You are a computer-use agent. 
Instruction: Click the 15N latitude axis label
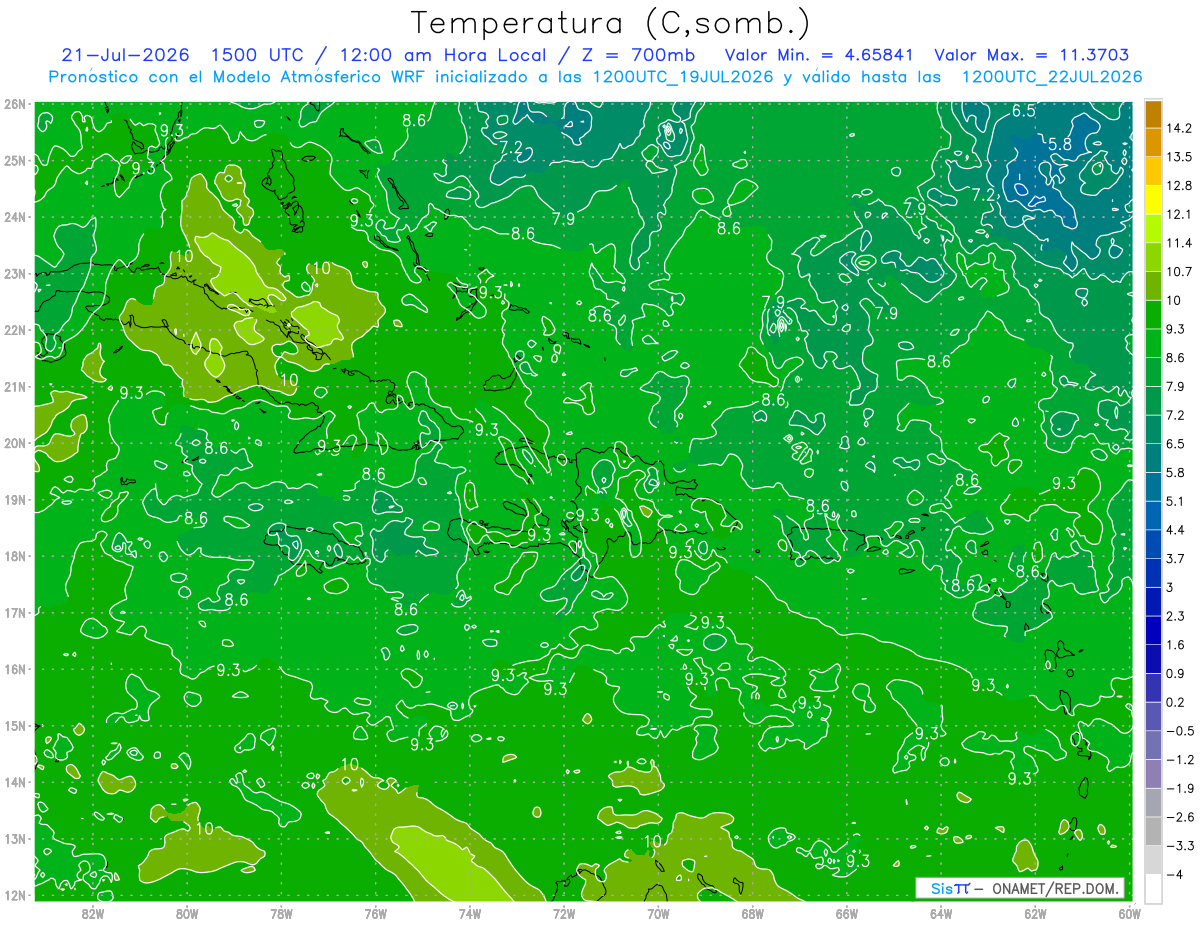(14, 725)
